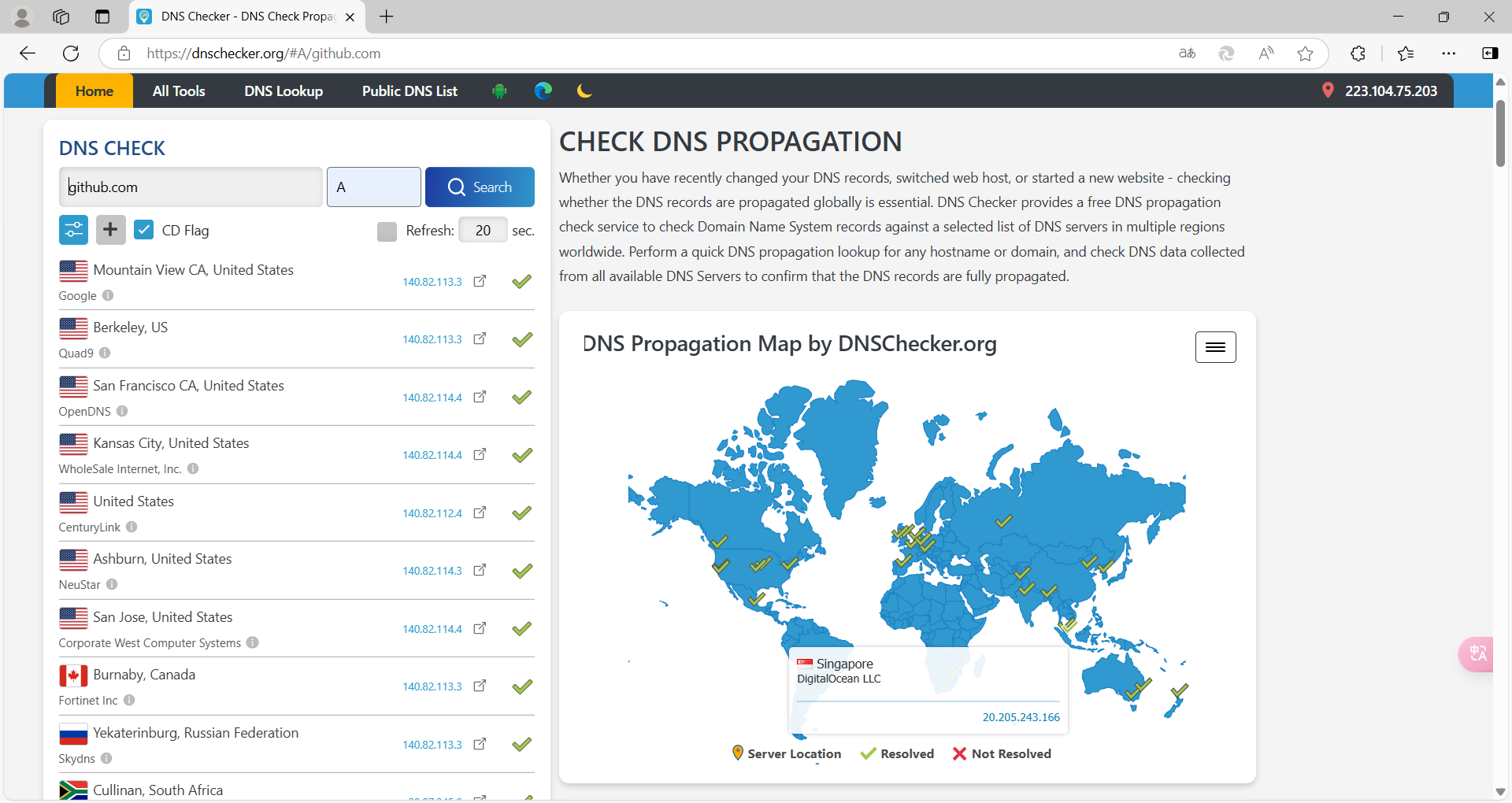Open browser extensions puzzle icon
This screenshot has width=1512, height=803.
pyautogui.click(x=1358, y=54)
